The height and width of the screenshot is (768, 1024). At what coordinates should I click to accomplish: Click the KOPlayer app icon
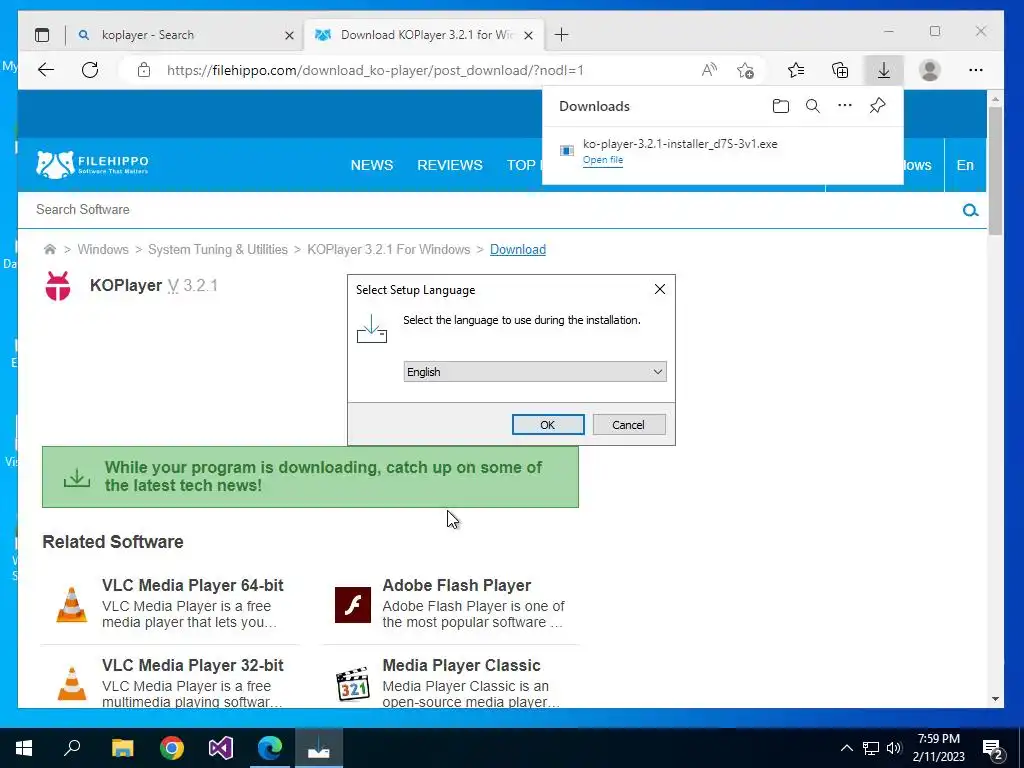point(57,285)
